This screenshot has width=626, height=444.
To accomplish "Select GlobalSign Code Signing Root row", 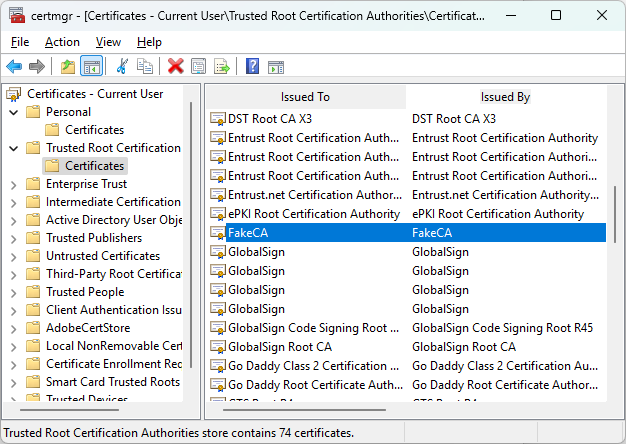I will 408,328.
